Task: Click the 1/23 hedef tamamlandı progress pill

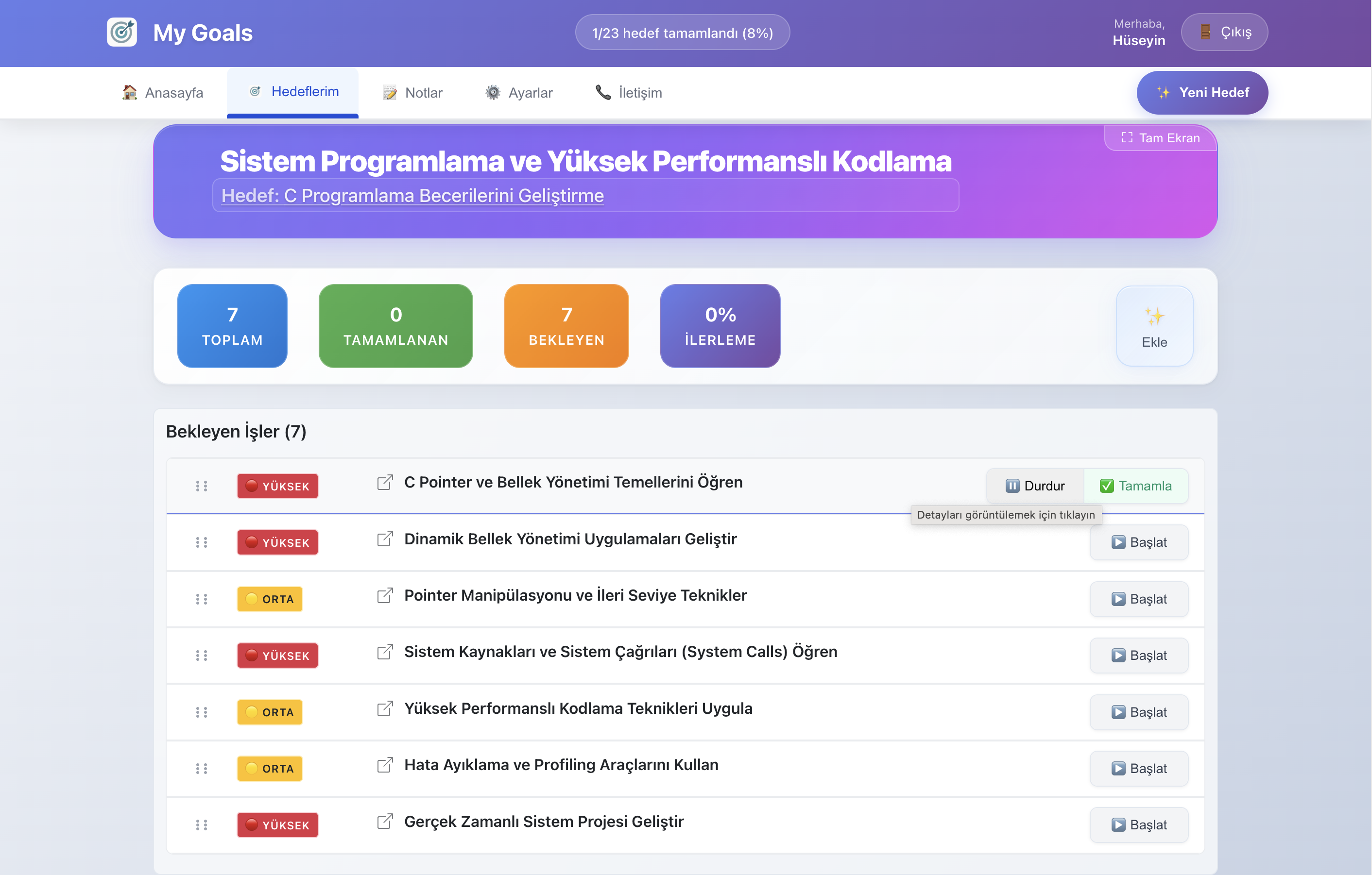Action: point(682,33)
